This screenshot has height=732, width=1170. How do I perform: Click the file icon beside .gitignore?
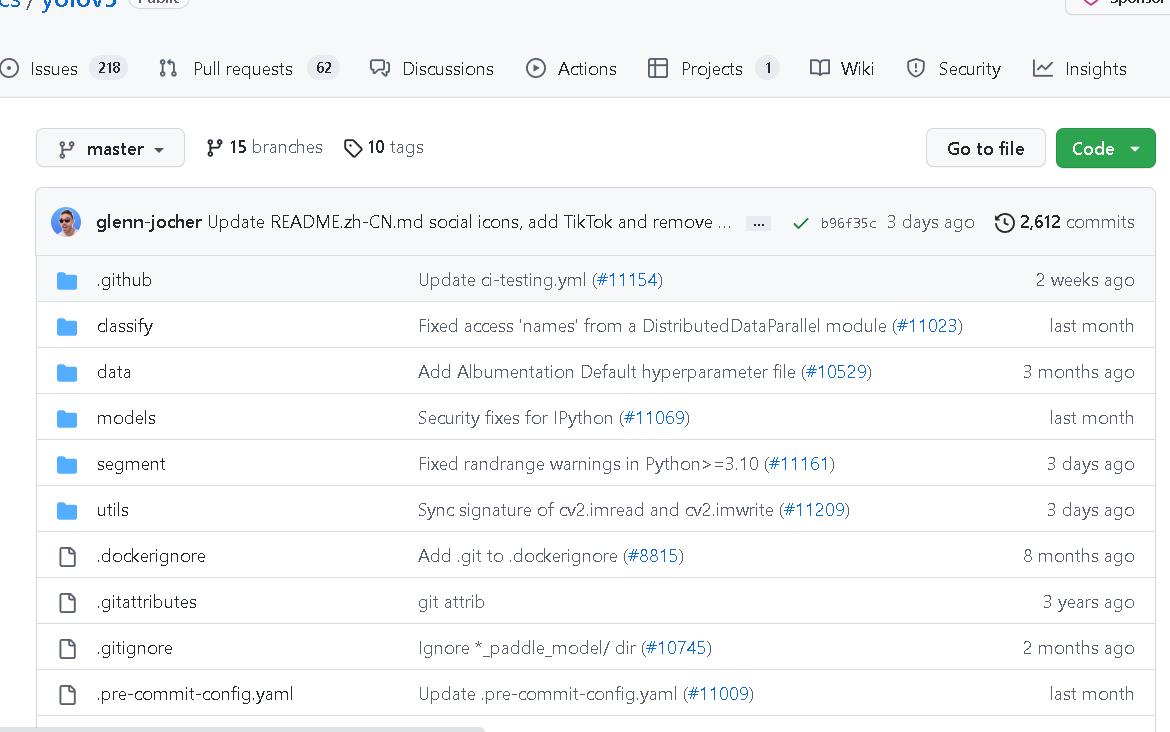tap(67, 648)
